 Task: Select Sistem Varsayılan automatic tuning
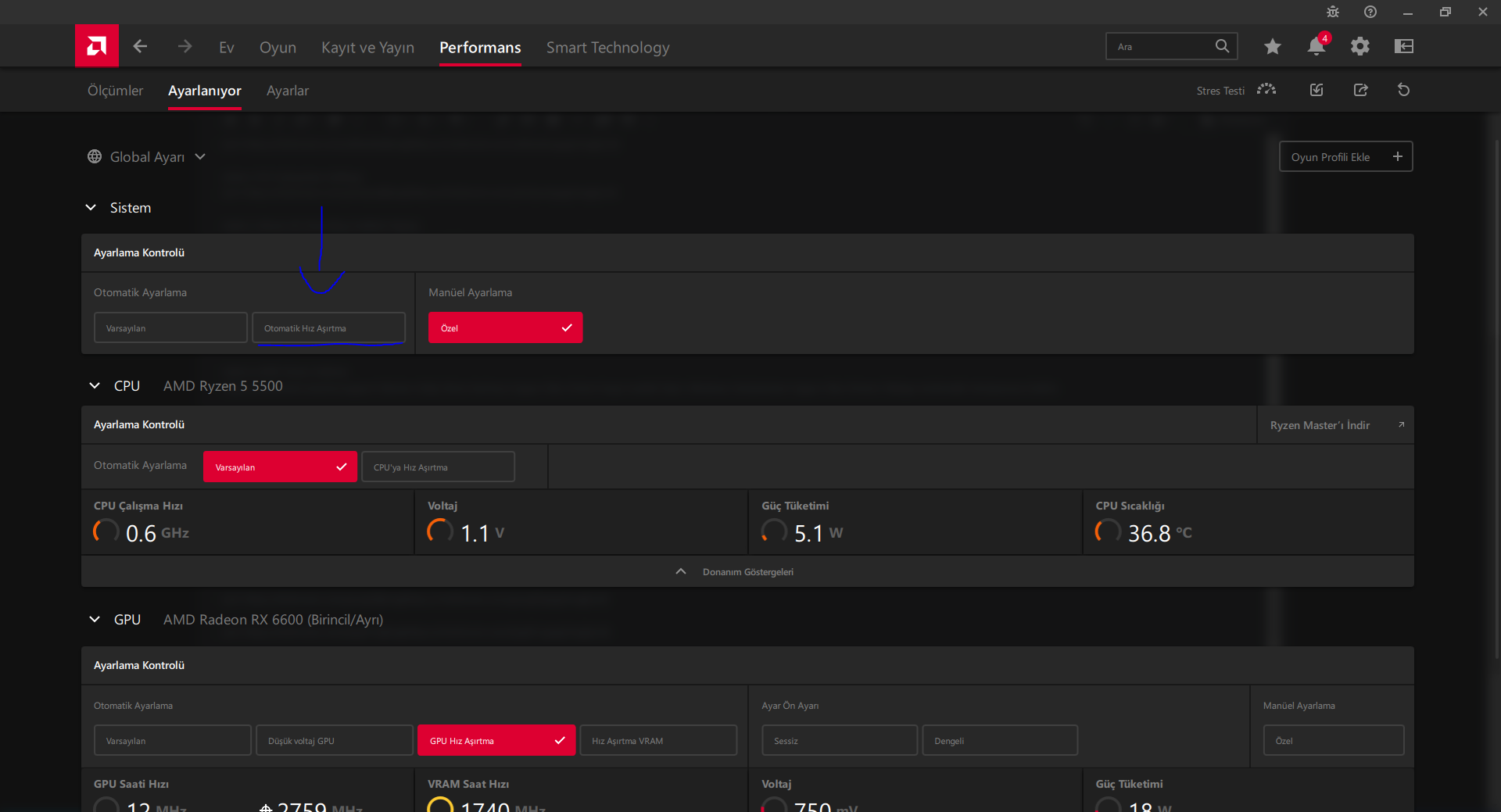170,327
